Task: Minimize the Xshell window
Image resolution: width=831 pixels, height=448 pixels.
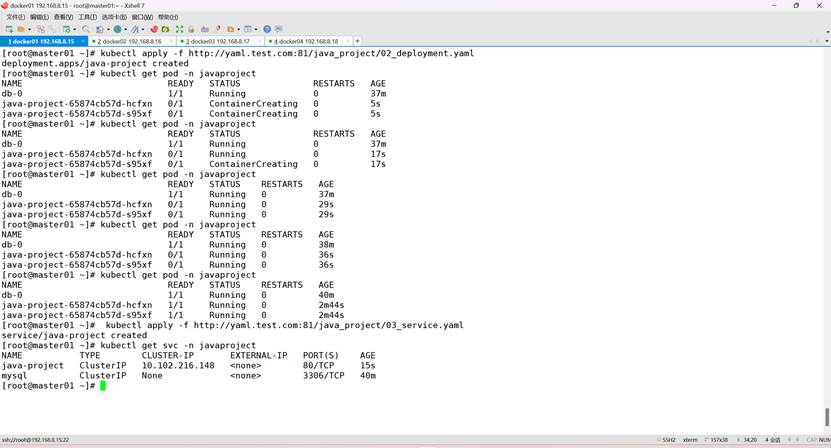Action: pyautogui.click(x=774, y=5)
